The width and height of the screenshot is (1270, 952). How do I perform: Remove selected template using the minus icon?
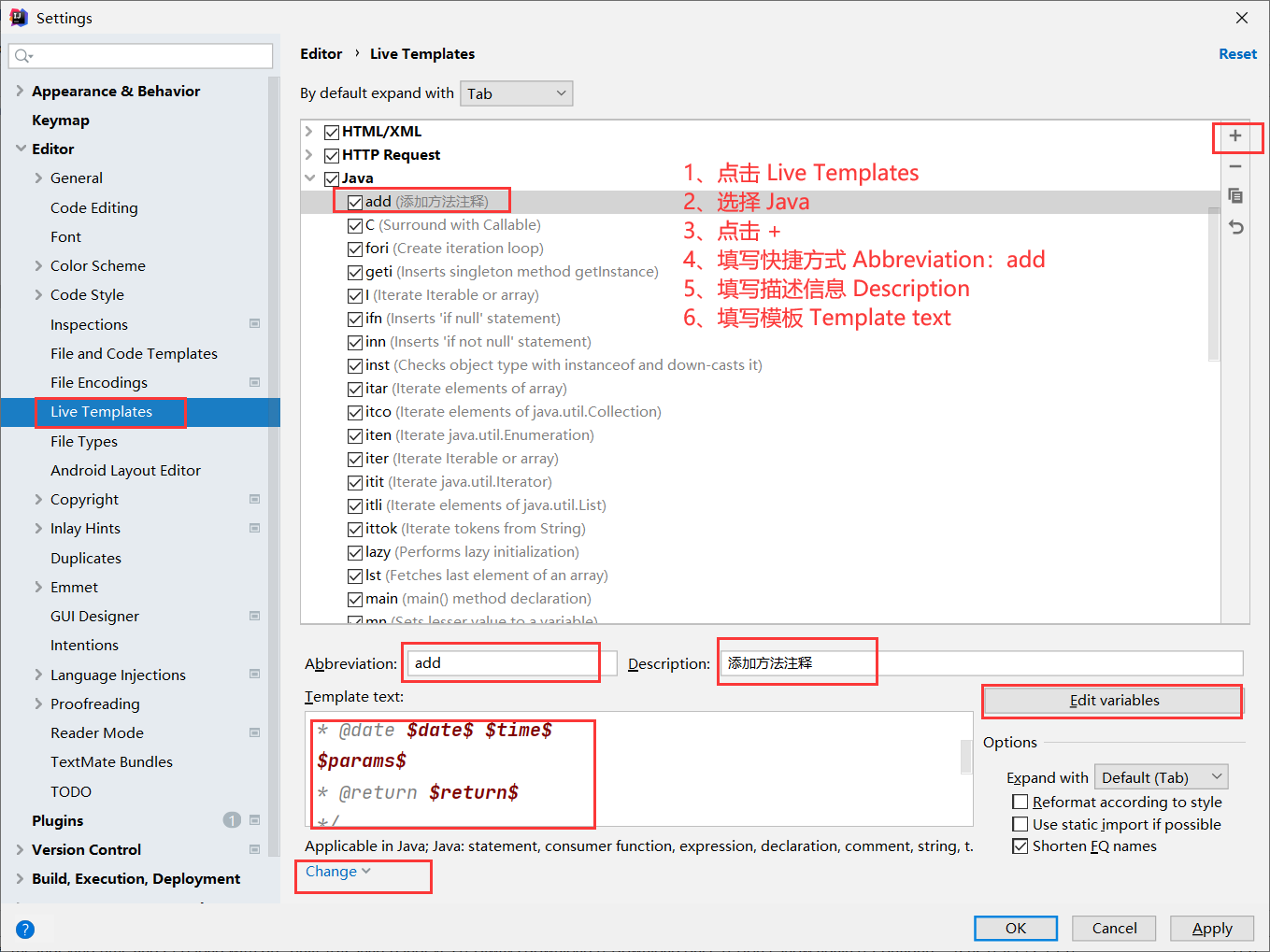pos(1235,166)
